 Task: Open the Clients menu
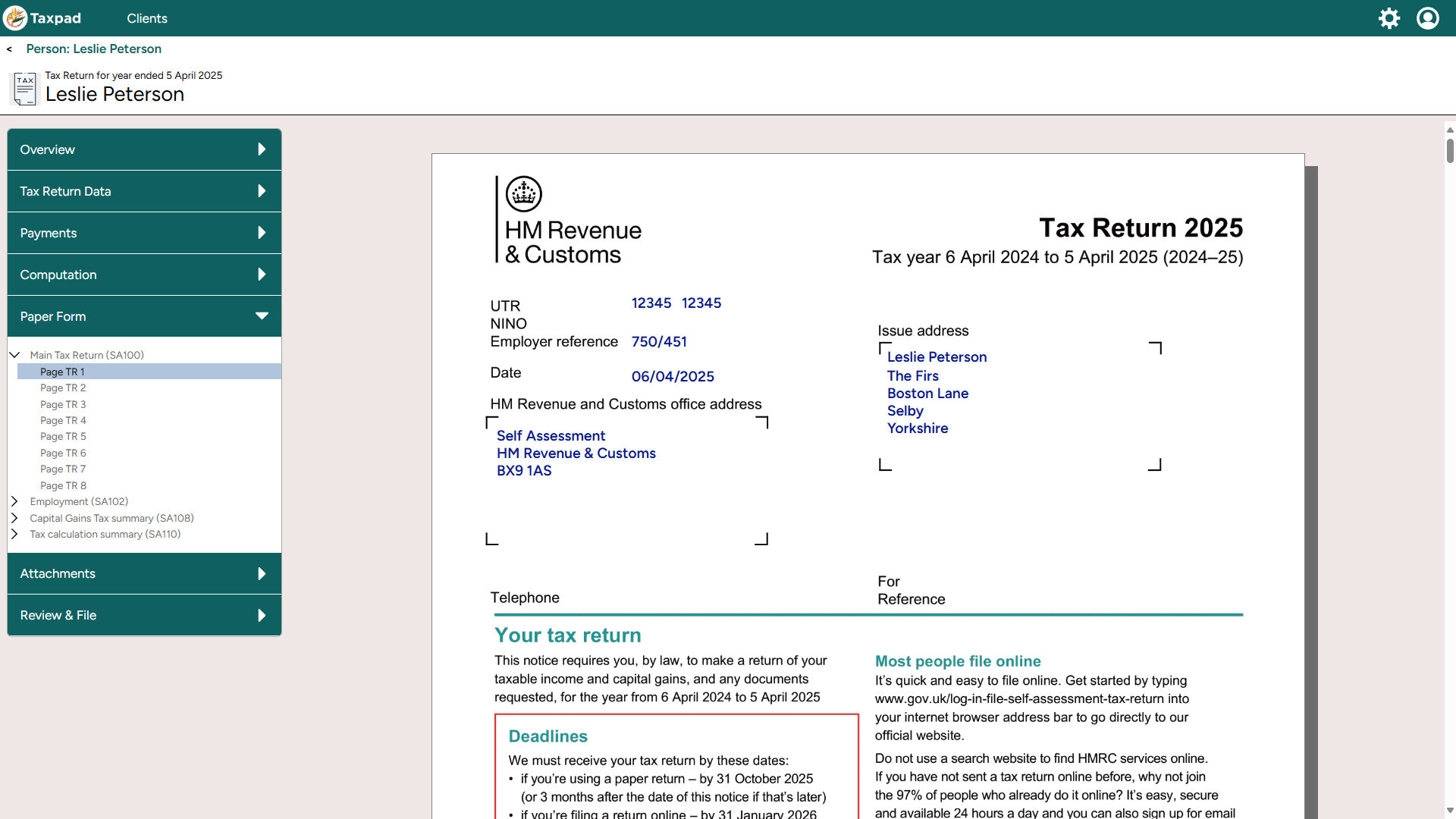tap(146, 18)
